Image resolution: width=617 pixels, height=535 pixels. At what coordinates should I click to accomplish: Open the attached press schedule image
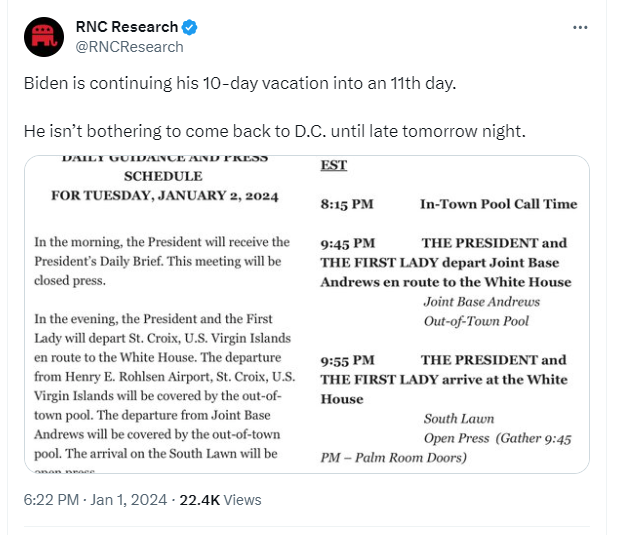coord(307,314)
